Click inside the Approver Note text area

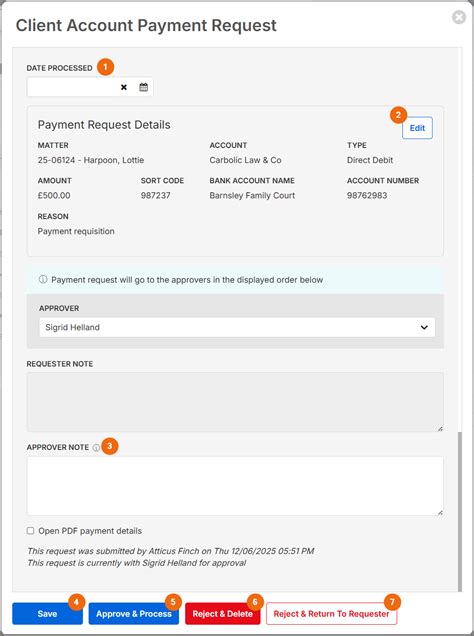(x=235, y=486)
